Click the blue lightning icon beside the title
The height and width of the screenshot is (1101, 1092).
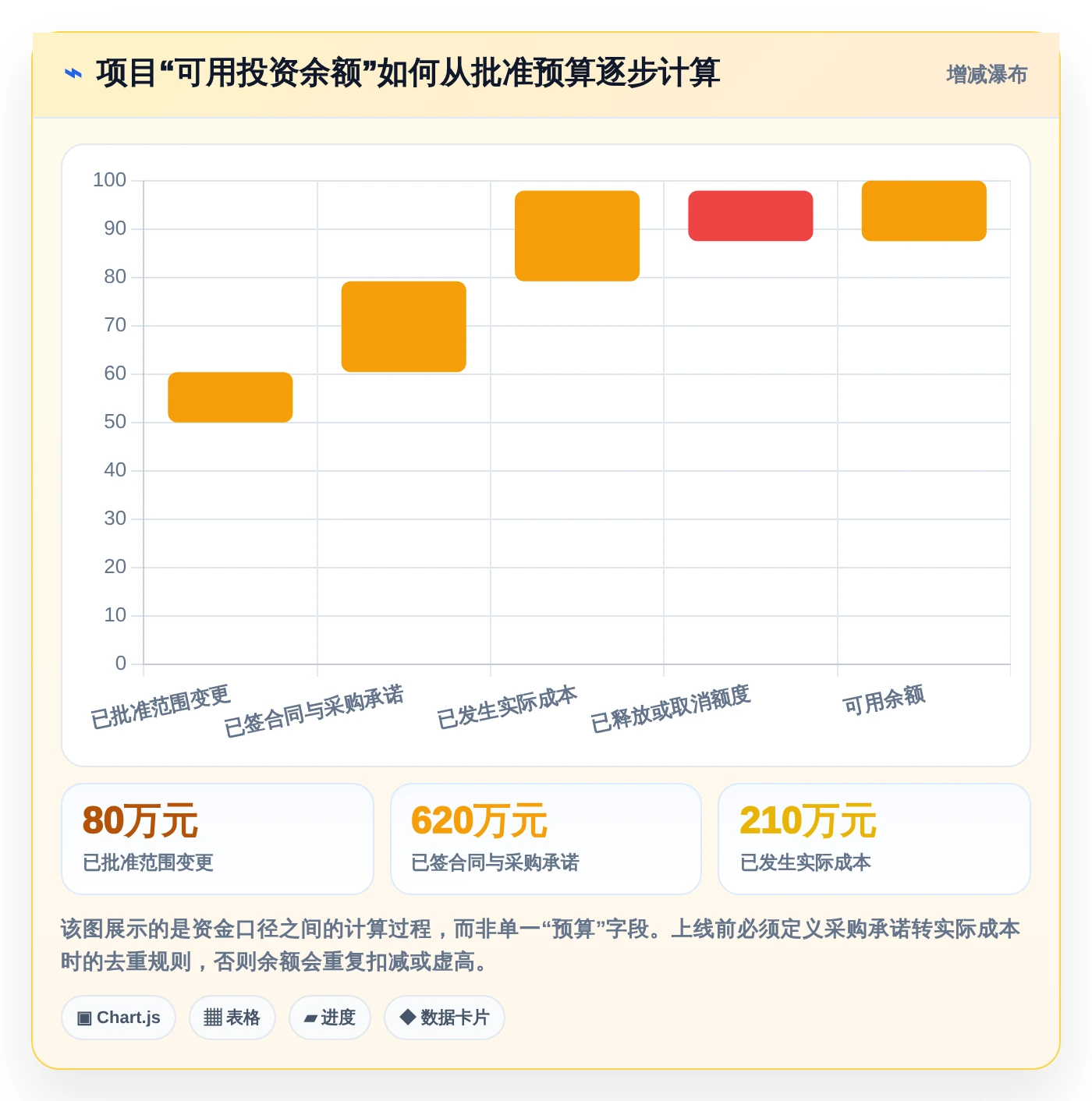click(73, 74)
